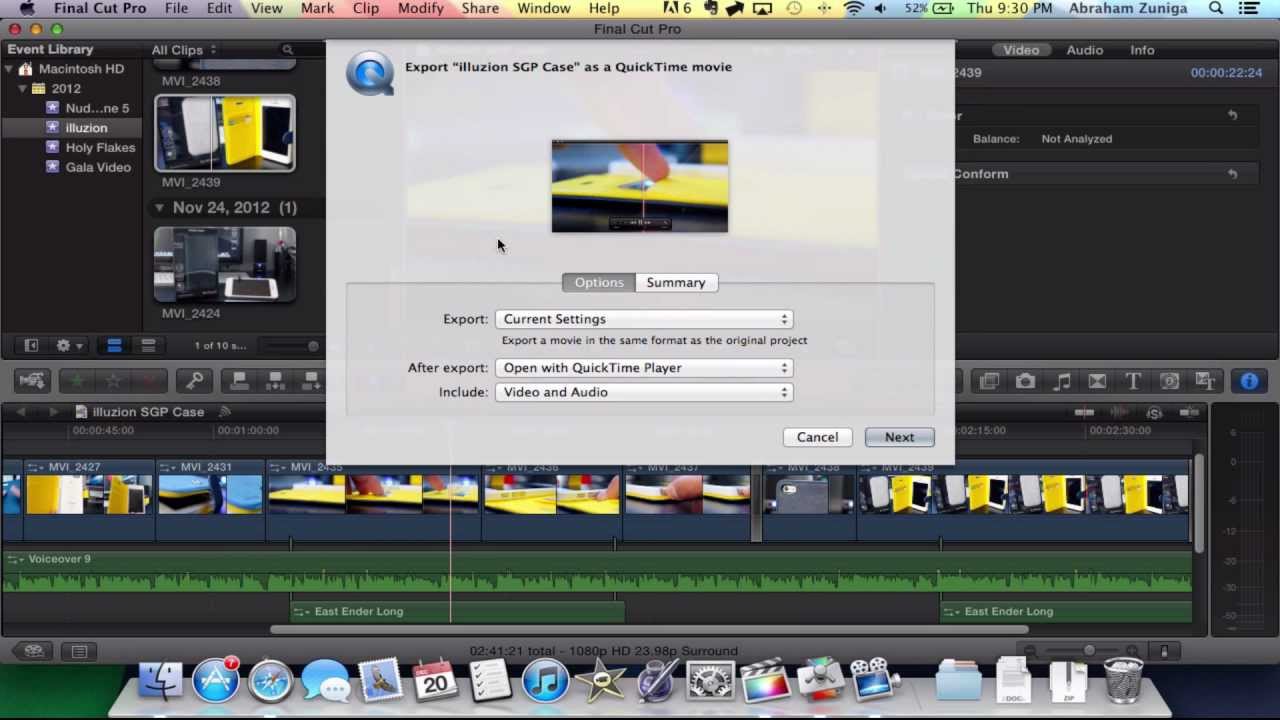Open keyword editor using the key icon
This screenshot has height=720, width=1280.
(x=194, y=381)
